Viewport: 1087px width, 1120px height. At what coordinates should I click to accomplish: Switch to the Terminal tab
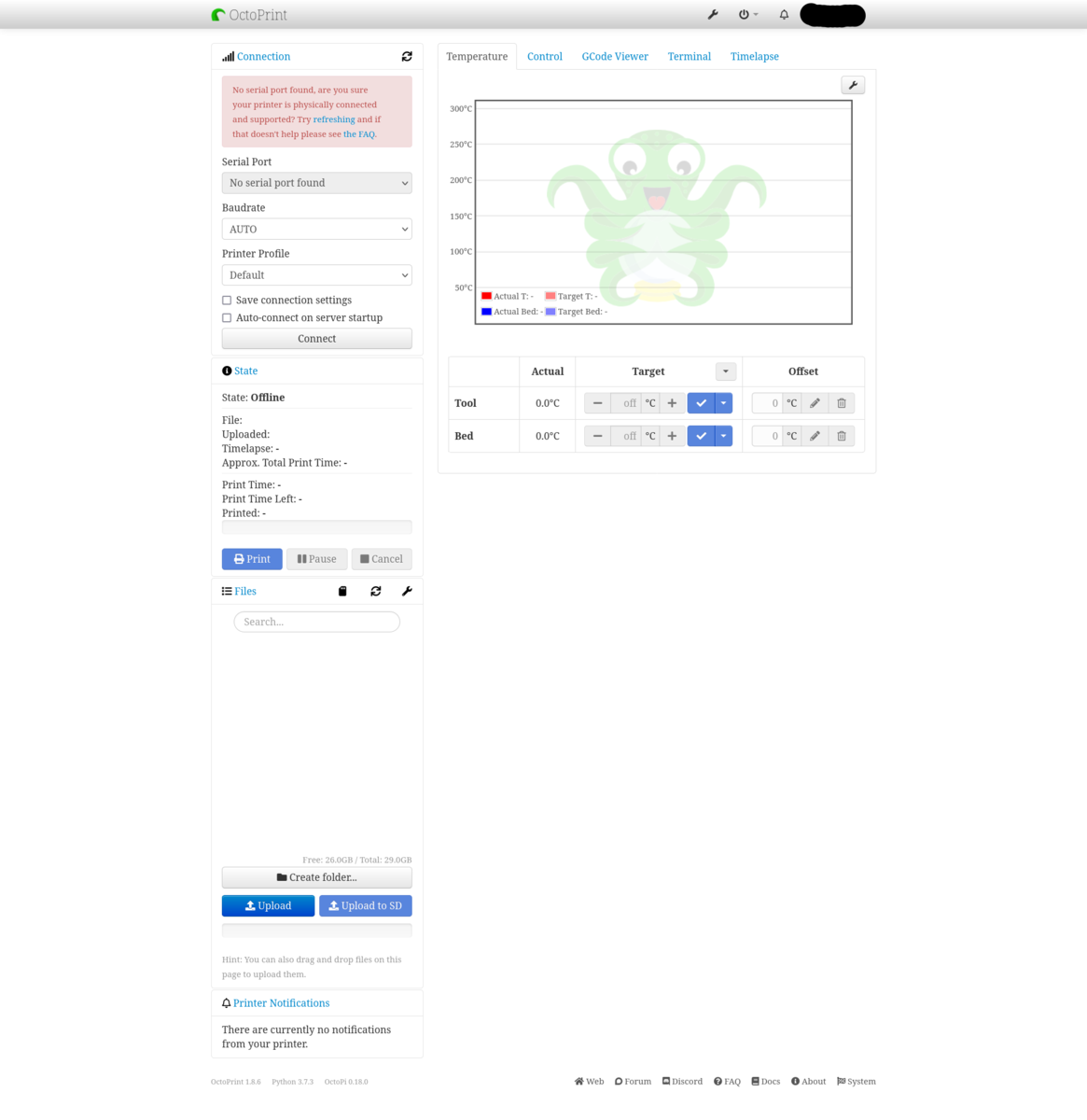coord(690,57)
